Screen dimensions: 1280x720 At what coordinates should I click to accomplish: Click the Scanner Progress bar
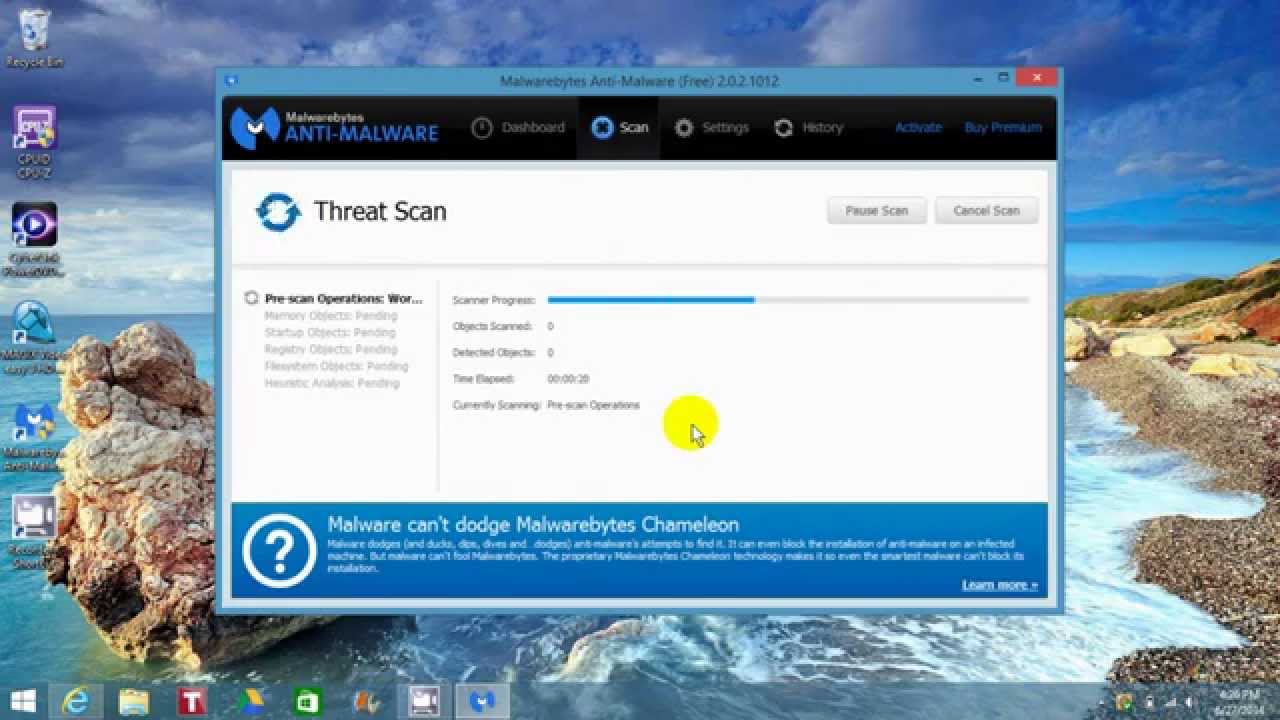(x=788, y=300)
